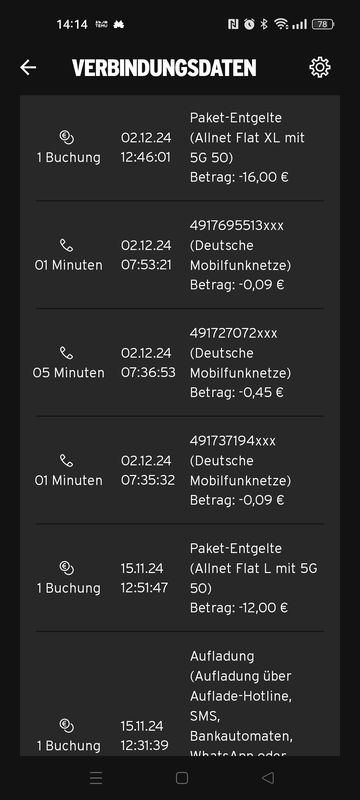360x800 pixels.
Task: Tap the battery indicator in status bar
Action: [x=323, y=24]
